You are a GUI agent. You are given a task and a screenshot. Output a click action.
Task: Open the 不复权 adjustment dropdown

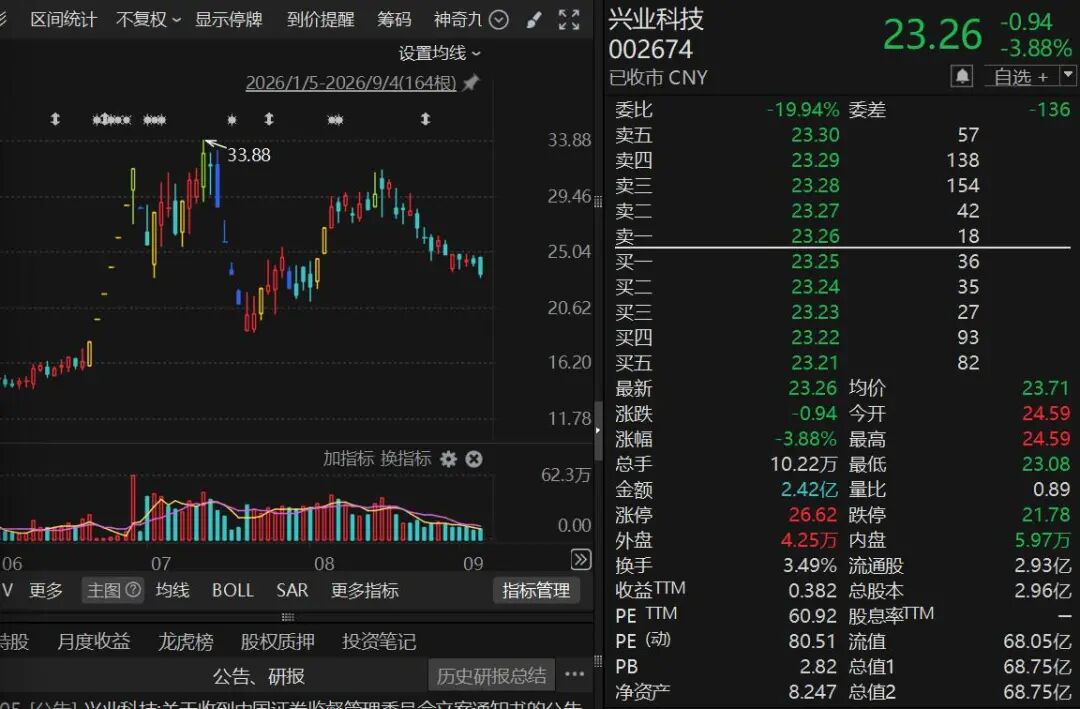point(148,19)
